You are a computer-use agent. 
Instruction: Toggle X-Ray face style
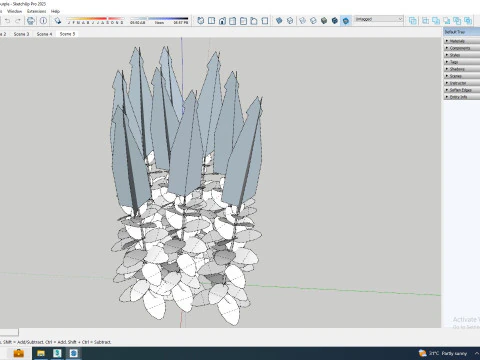(x=279, y=21)
